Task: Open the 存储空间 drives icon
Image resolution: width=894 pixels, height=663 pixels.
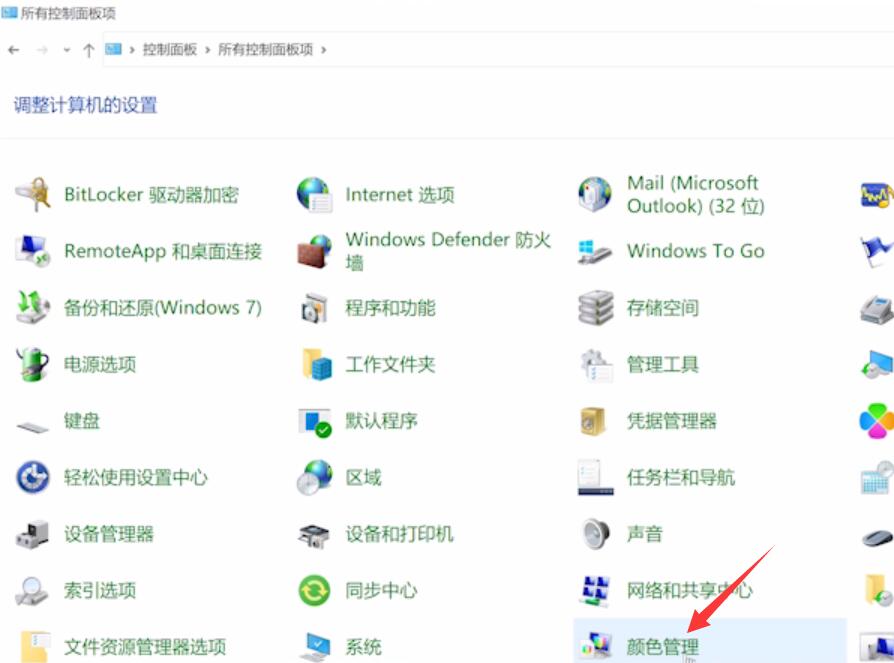Action: pos(596,308)
